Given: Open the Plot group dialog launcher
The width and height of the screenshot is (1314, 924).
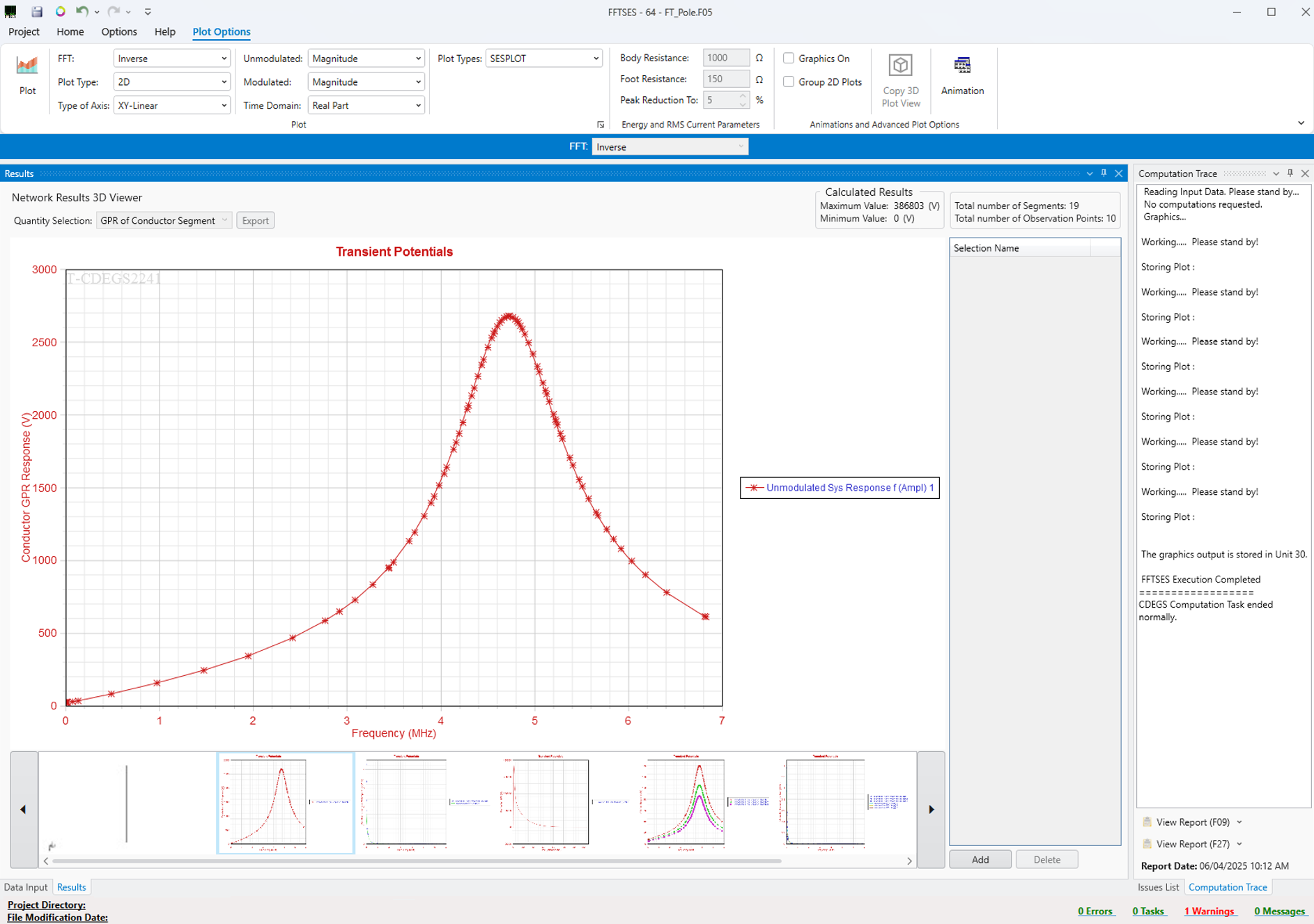Looking at the screenshot, I should 601,125.
